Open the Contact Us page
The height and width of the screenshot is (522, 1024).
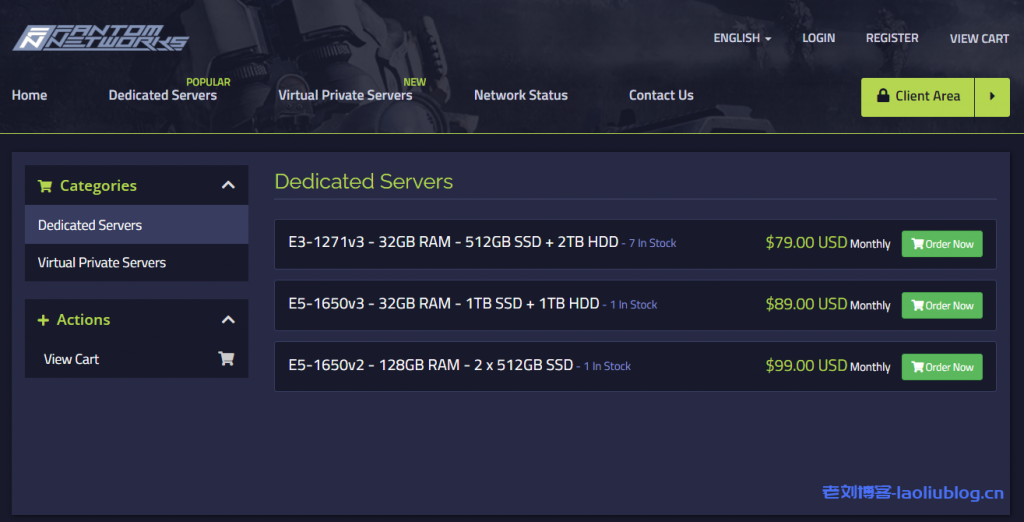pyautogui.click(x=661, y=95)
